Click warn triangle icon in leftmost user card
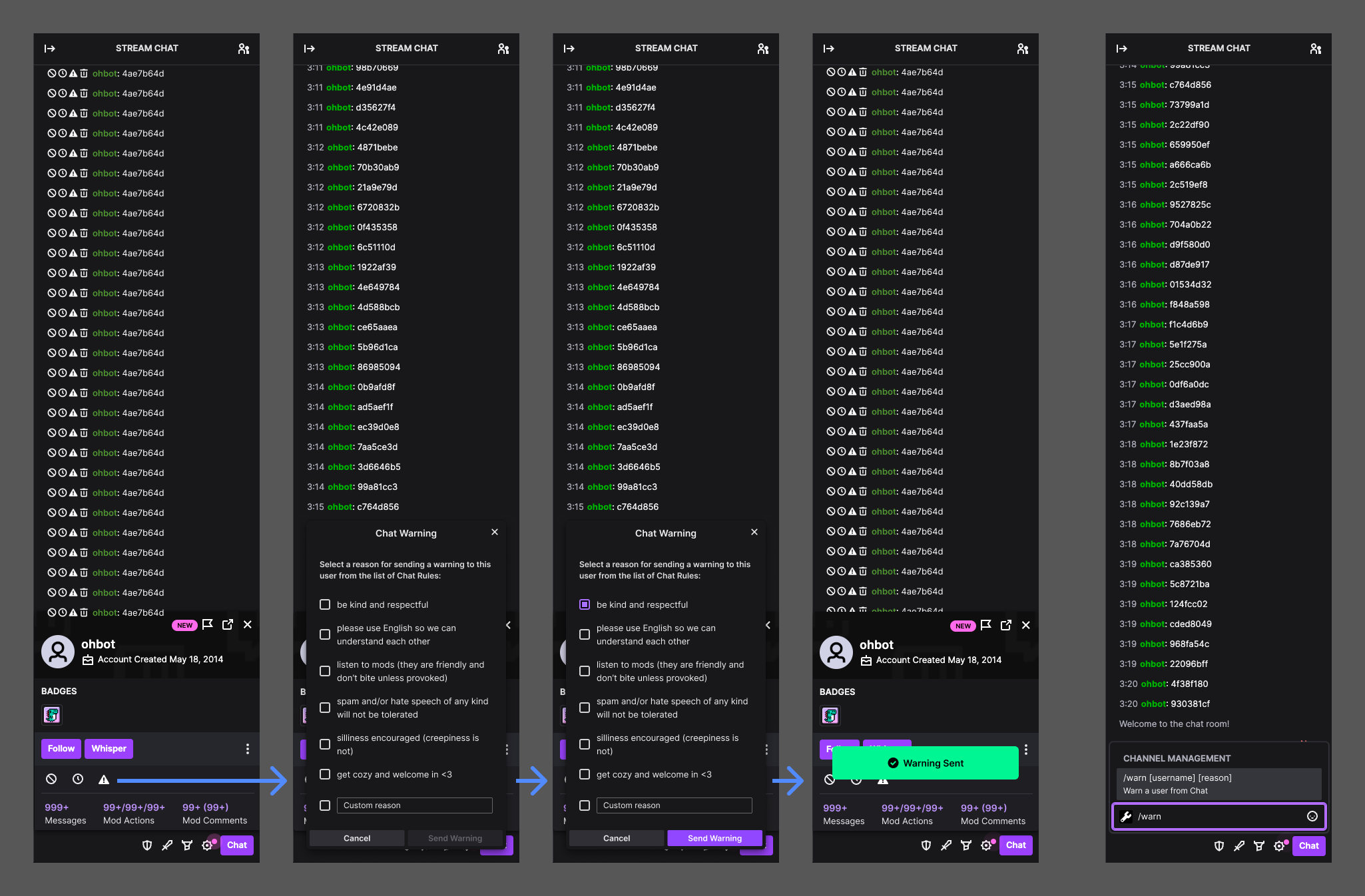 coord(104,780)
